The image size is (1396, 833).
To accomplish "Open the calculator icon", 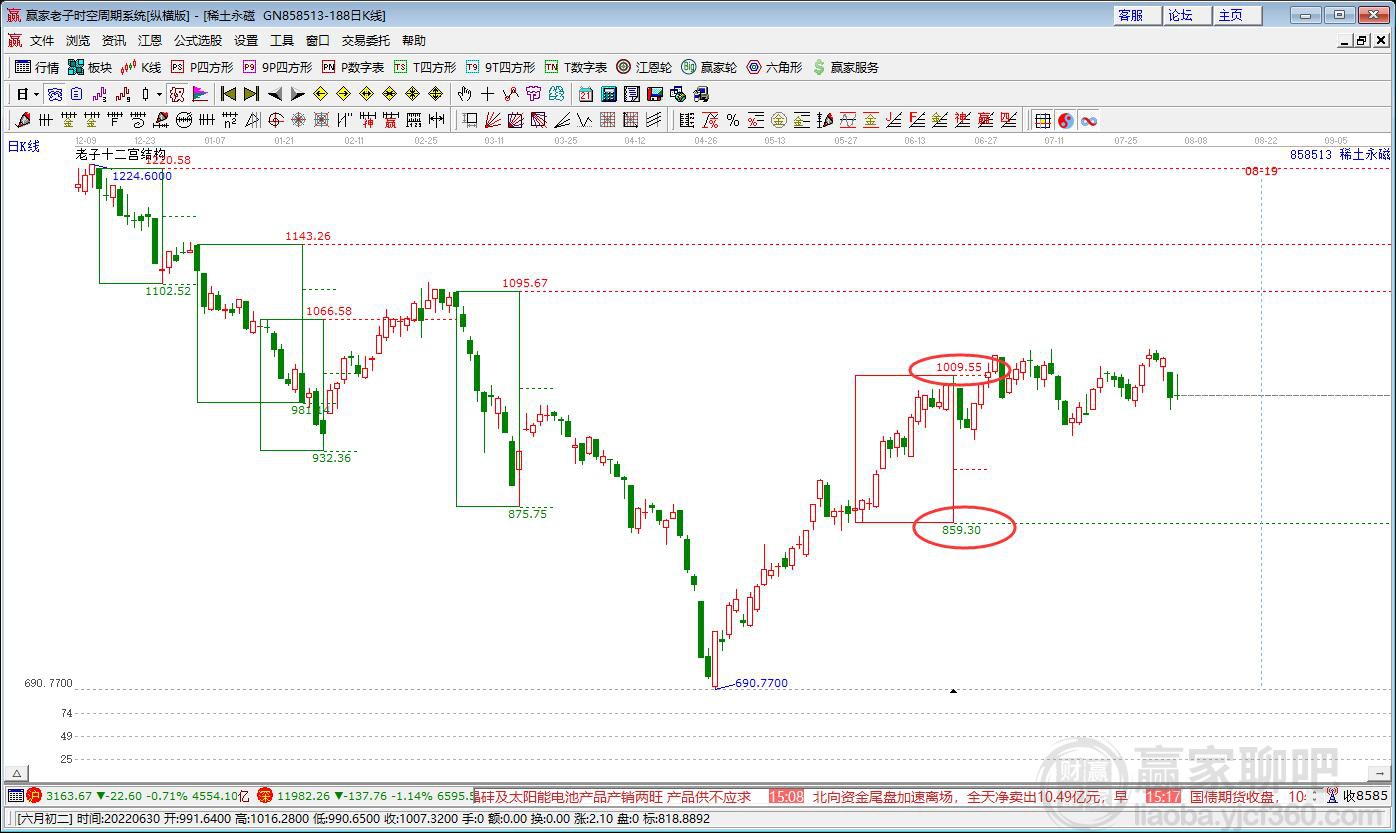I will tap(609, 94).
